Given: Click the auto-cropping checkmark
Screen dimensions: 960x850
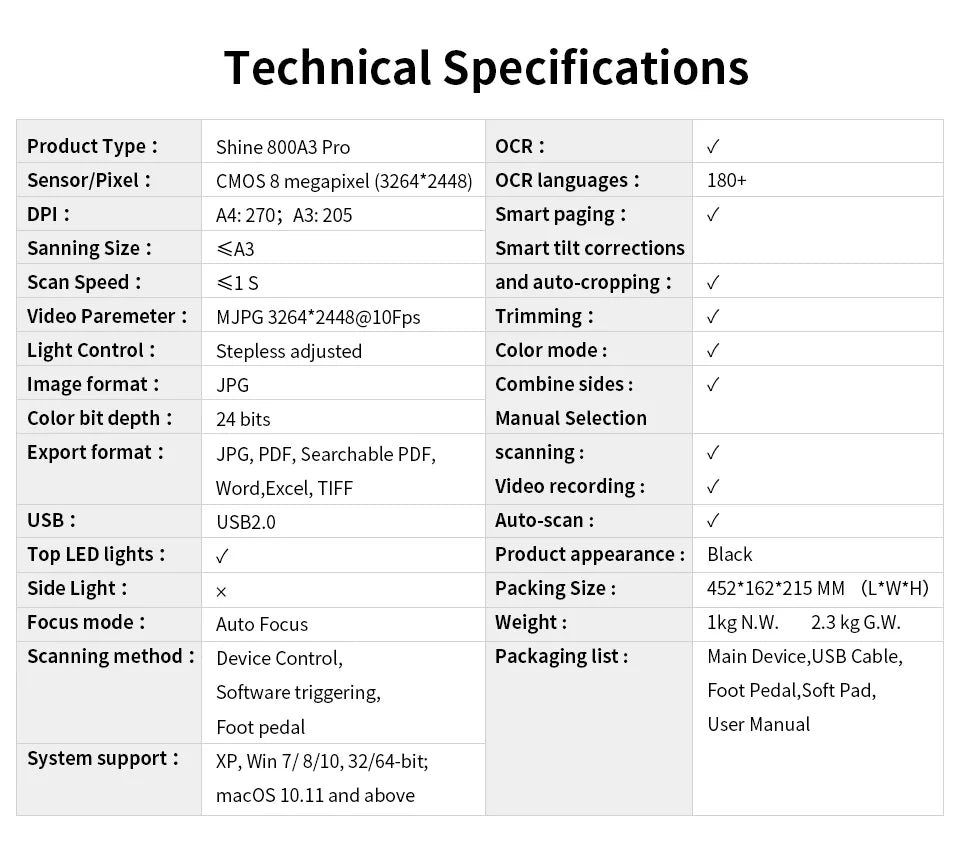Looking at the screenshot, I should pos(712,283).
